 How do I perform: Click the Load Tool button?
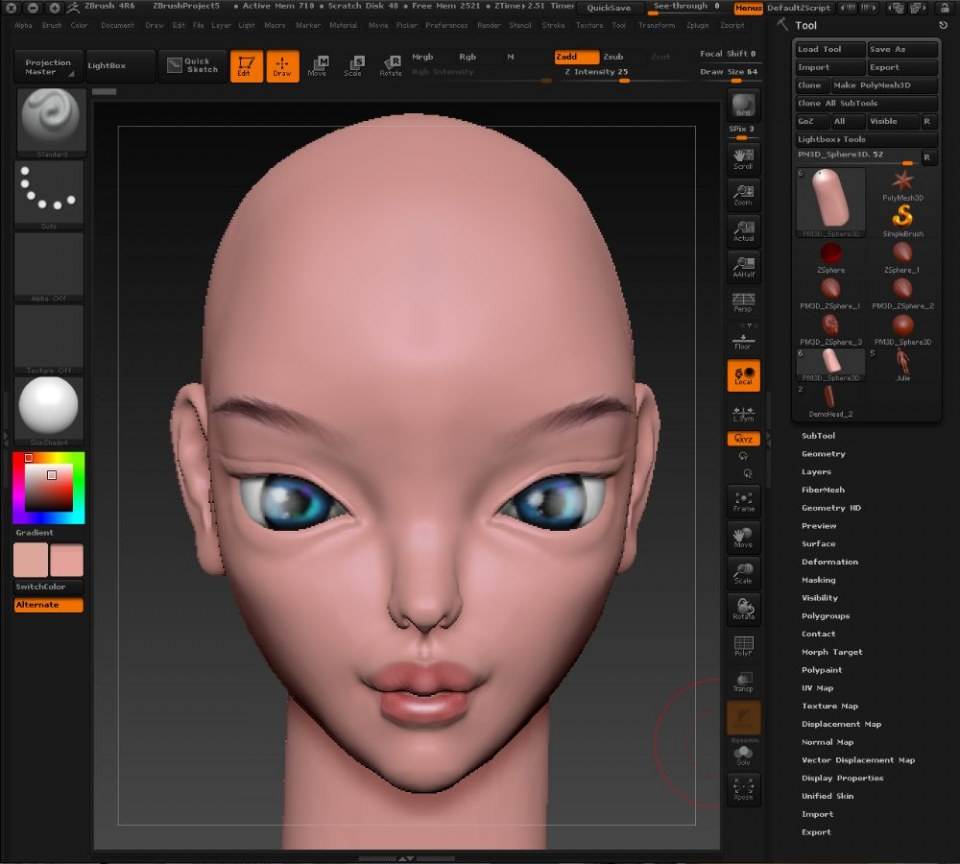(830, 49)
